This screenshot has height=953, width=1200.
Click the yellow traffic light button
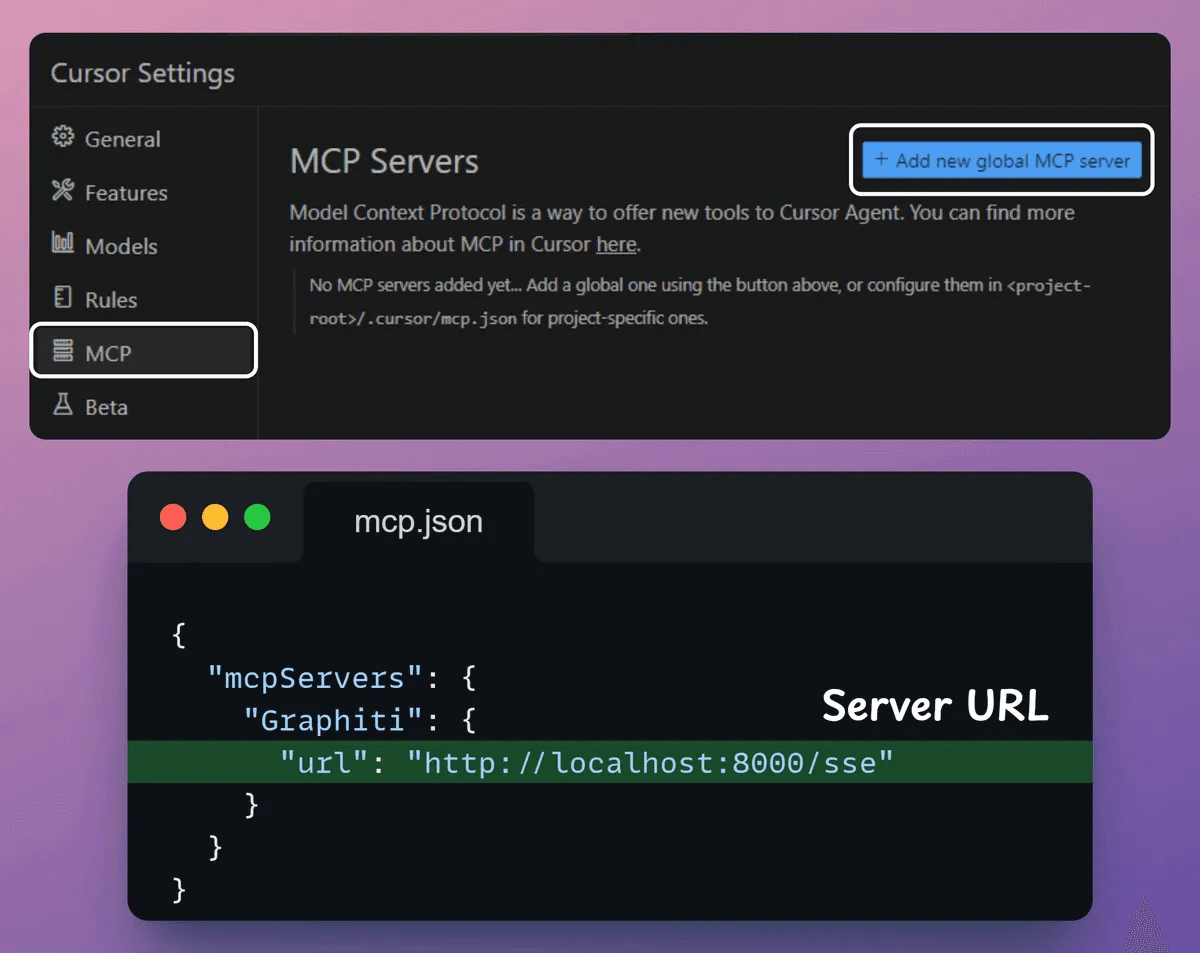point(216,517)
